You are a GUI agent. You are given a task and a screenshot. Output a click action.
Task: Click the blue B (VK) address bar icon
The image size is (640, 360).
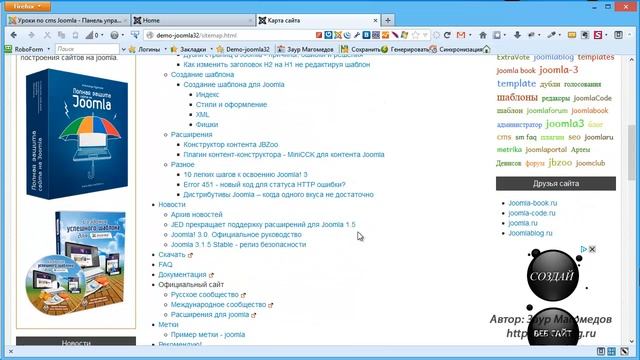pyautogui.click(x=366, y=35)
